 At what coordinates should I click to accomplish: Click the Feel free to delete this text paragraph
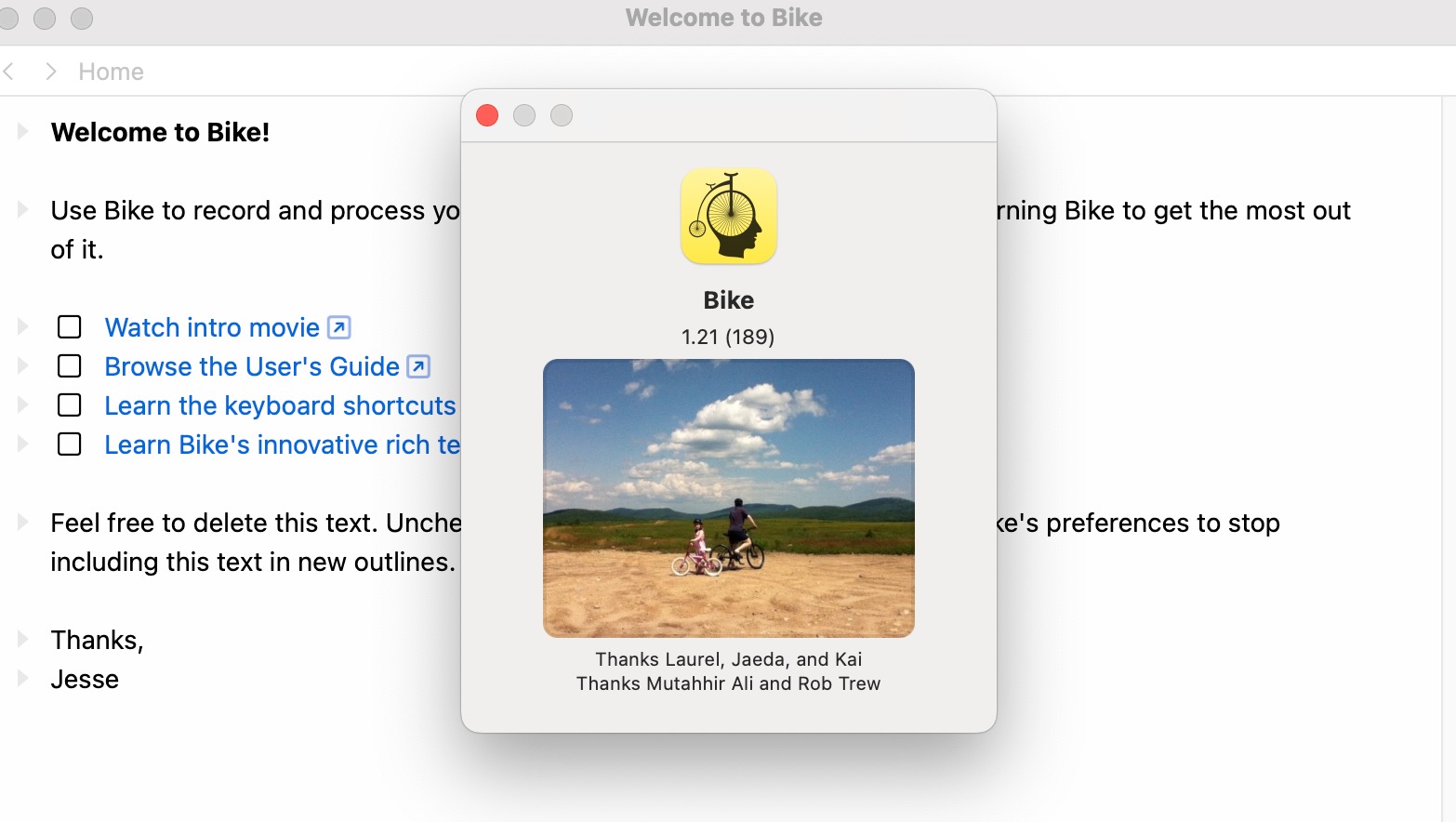click(x=256, y=542)
